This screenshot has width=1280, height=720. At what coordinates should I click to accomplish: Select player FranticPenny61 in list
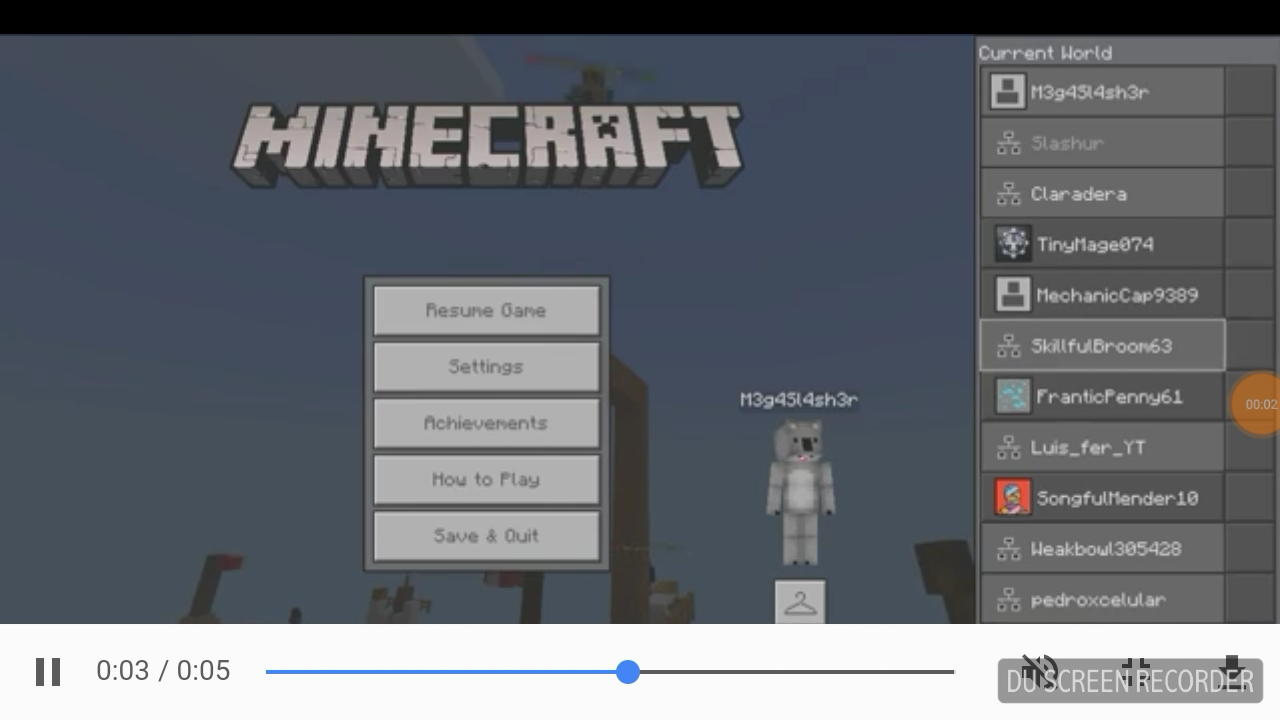(1102, 397)
